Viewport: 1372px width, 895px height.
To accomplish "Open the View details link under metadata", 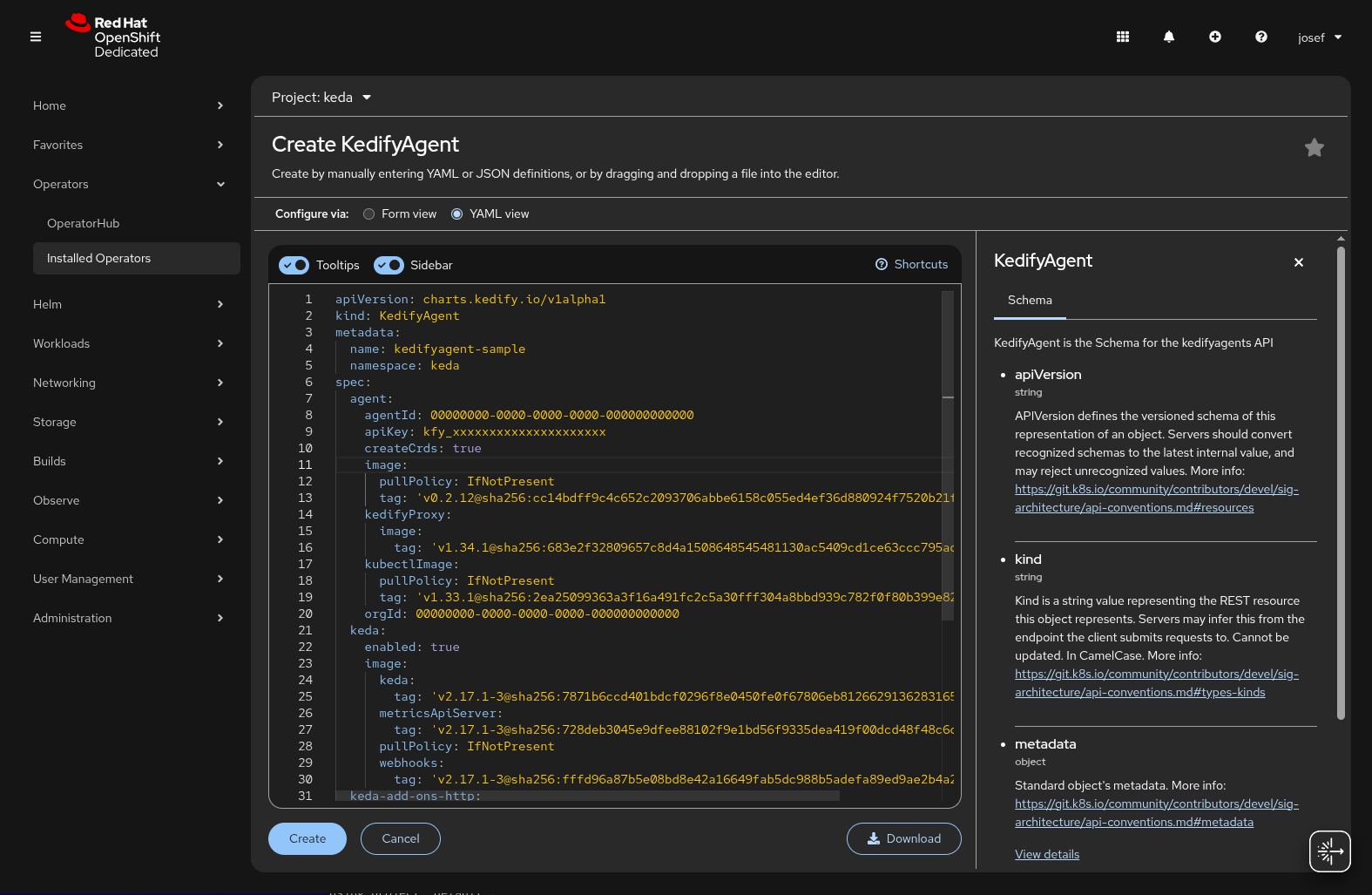I will [x=1047, y=855].
